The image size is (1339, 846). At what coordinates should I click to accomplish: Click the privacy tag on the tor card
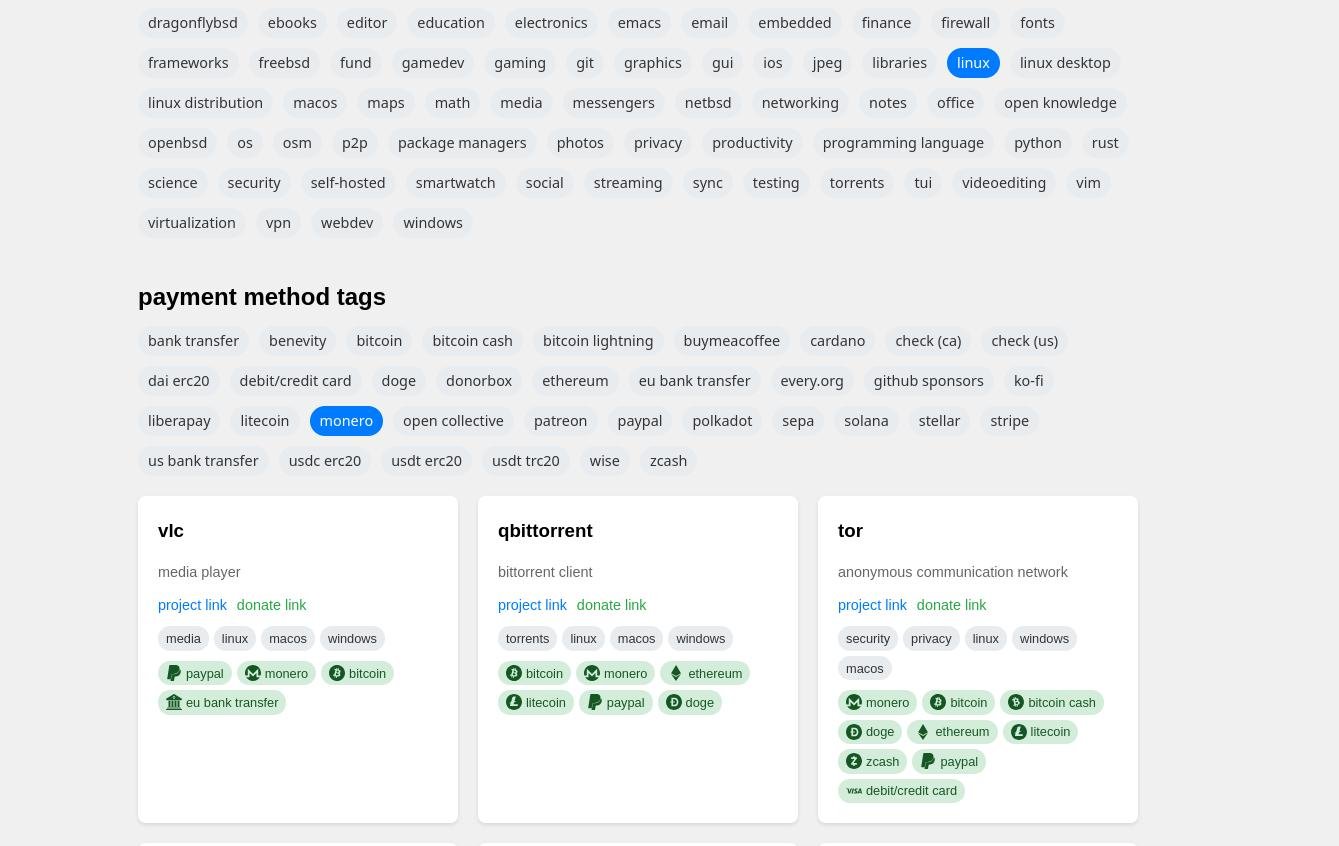pos(931,639)
